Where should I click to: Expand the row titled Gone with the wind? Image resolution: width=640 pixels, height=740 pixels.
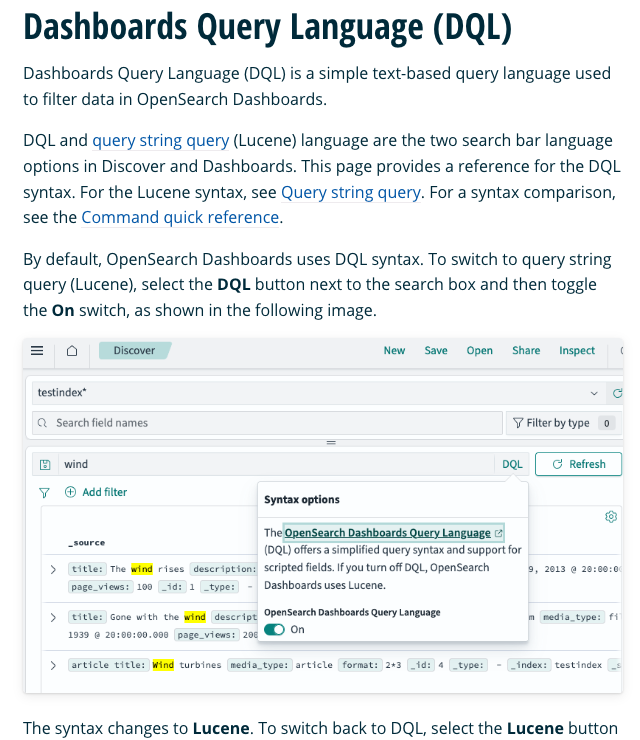(x=53, y=617)
